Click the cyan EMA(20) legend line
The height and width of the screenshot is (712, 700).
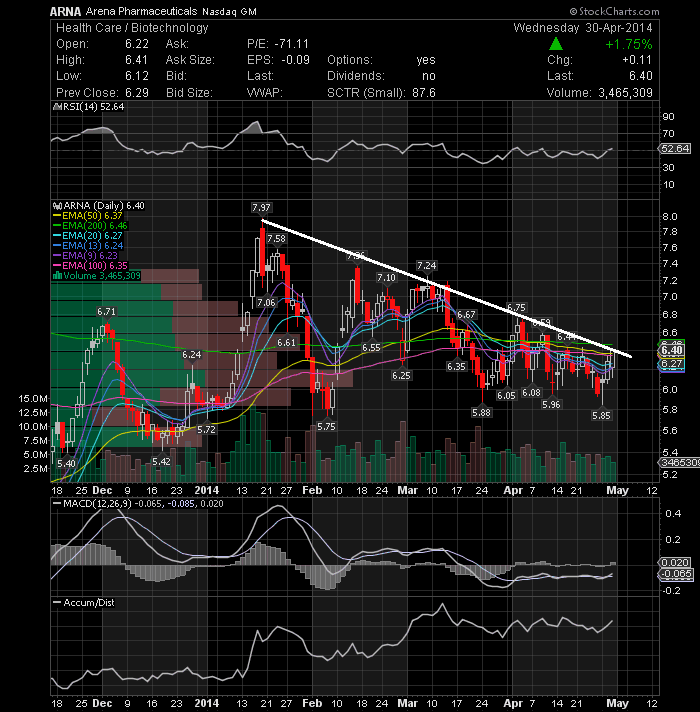click(57, 236)
